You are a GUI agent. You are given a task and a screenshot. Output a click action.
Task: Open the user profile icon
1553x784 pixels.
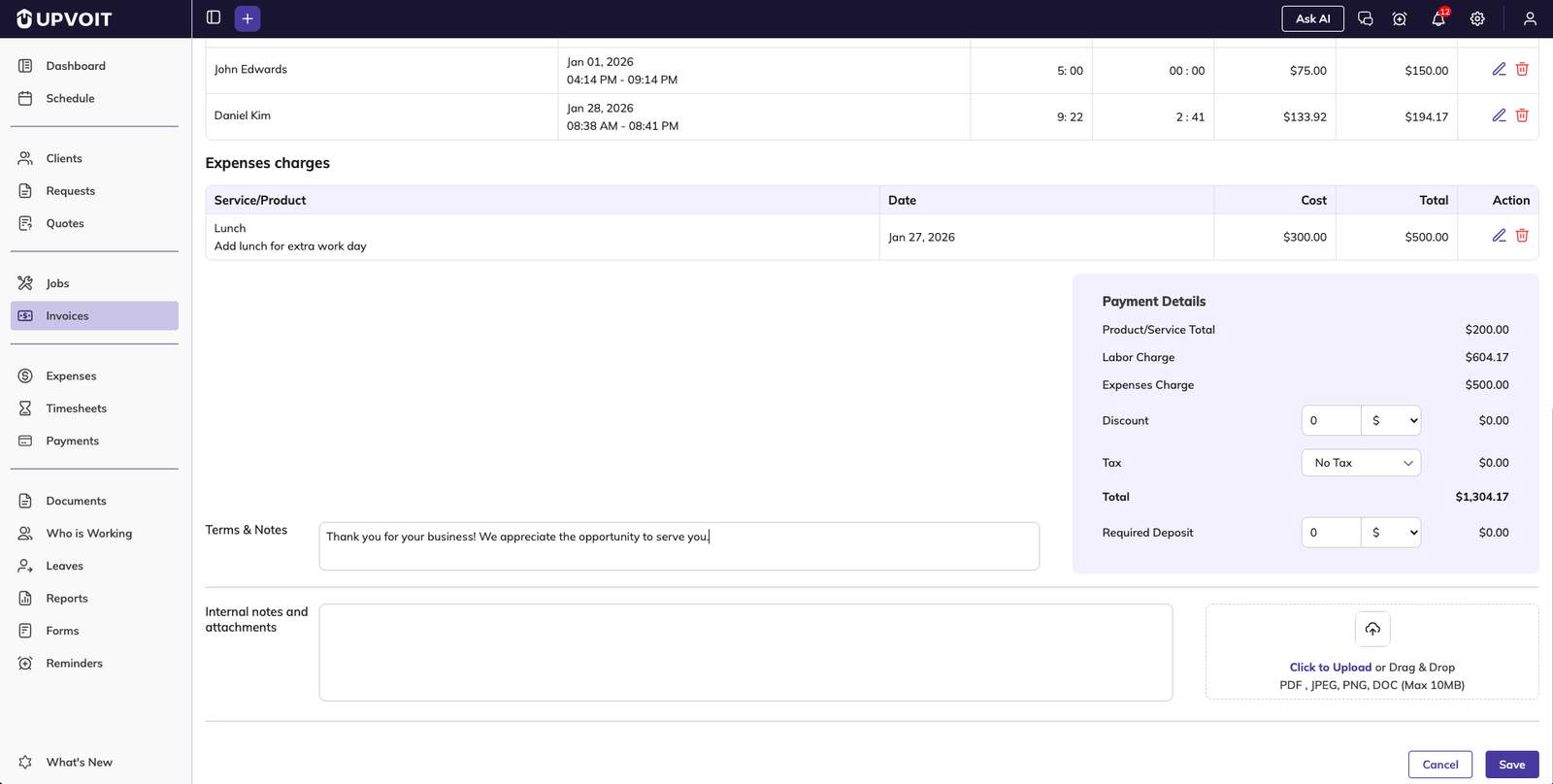1530,18
